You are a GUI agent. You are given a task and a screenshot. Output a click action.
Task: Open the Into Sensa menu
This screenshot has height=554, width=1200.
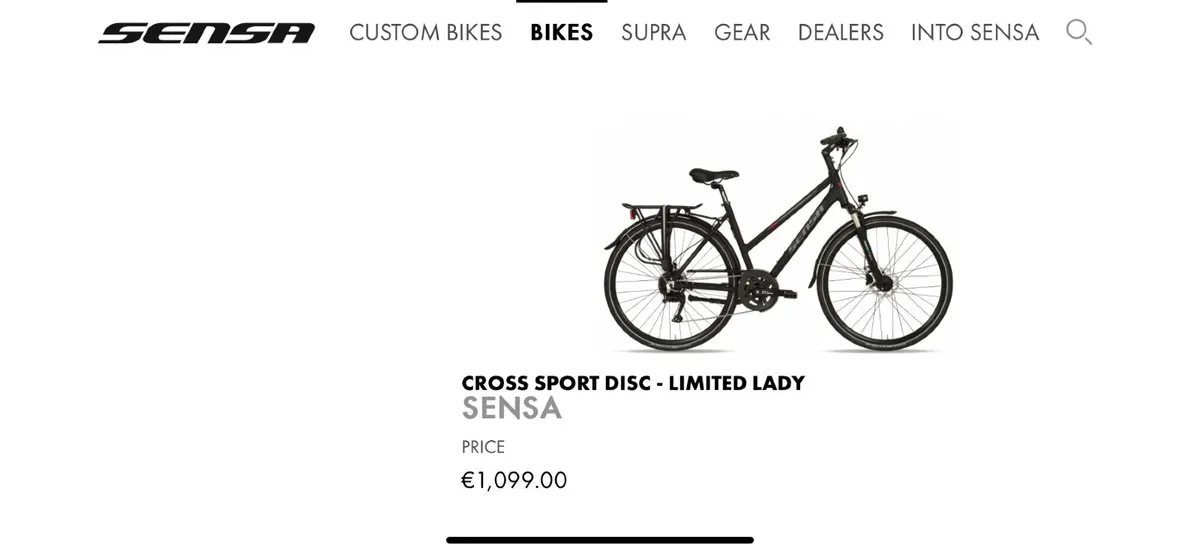click(974, 33)
